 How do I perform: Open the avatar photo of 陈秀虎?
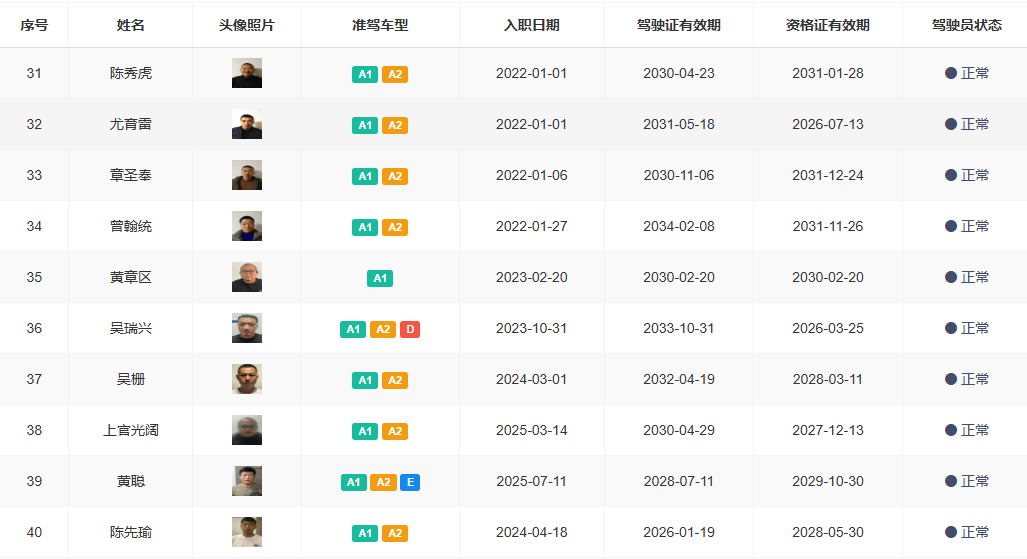coord(247,73)
